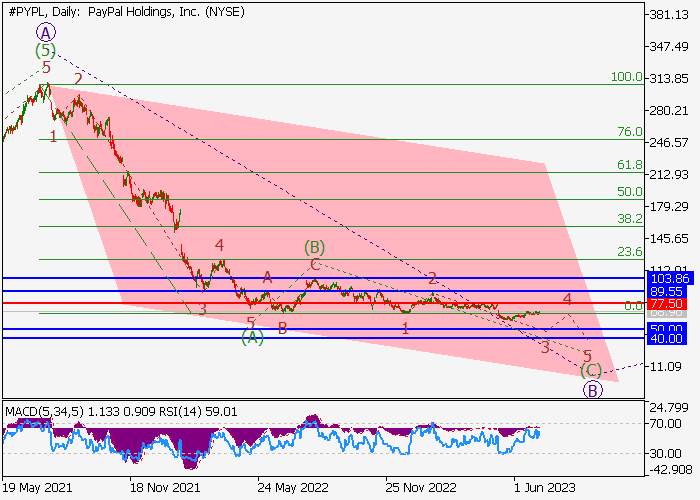Click the red 77.50 price tag

tap(667, 304)
